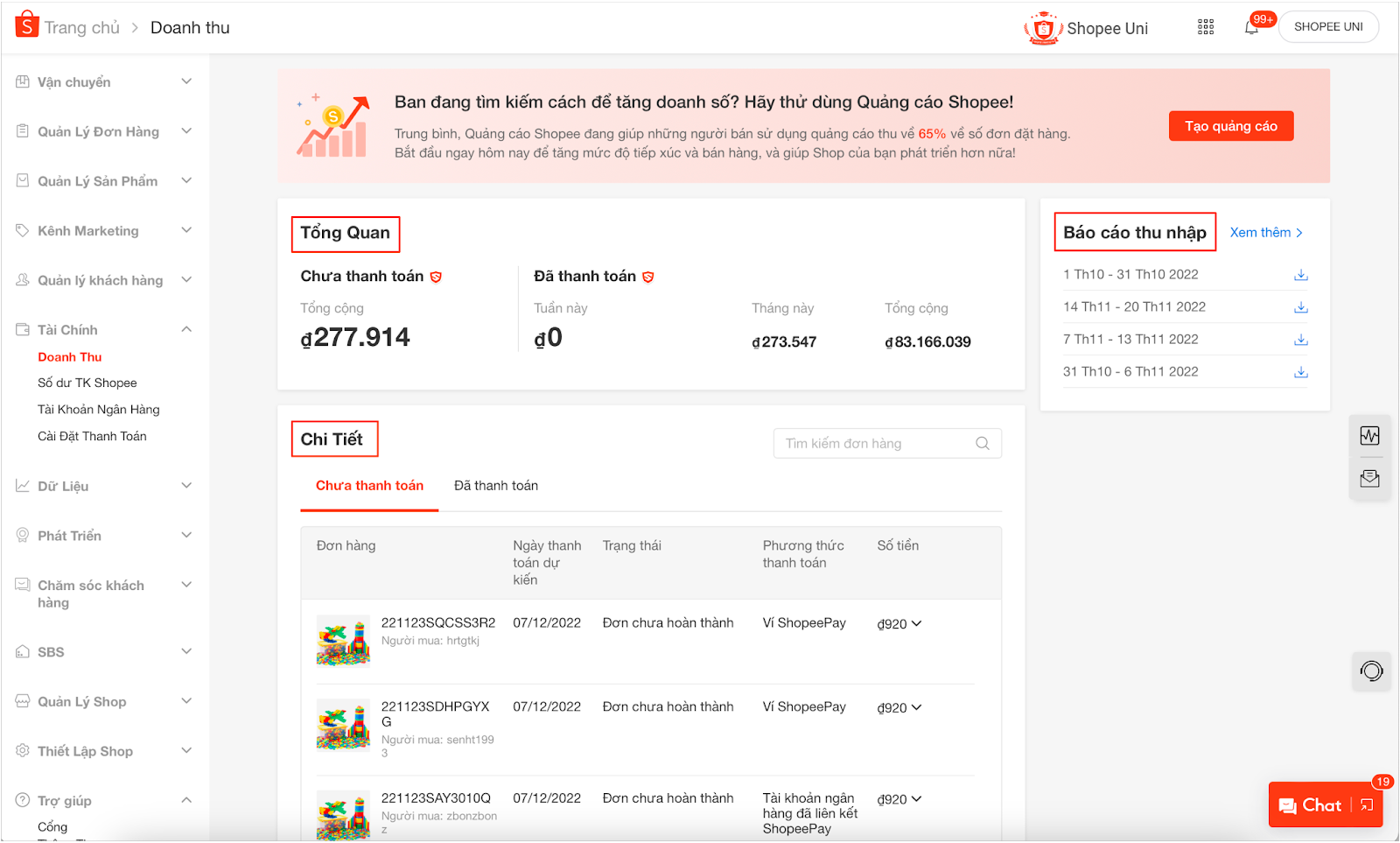Switch to the Đã thanh toán tab
This screenshot has width=1400, height=843.
(495, 485)
